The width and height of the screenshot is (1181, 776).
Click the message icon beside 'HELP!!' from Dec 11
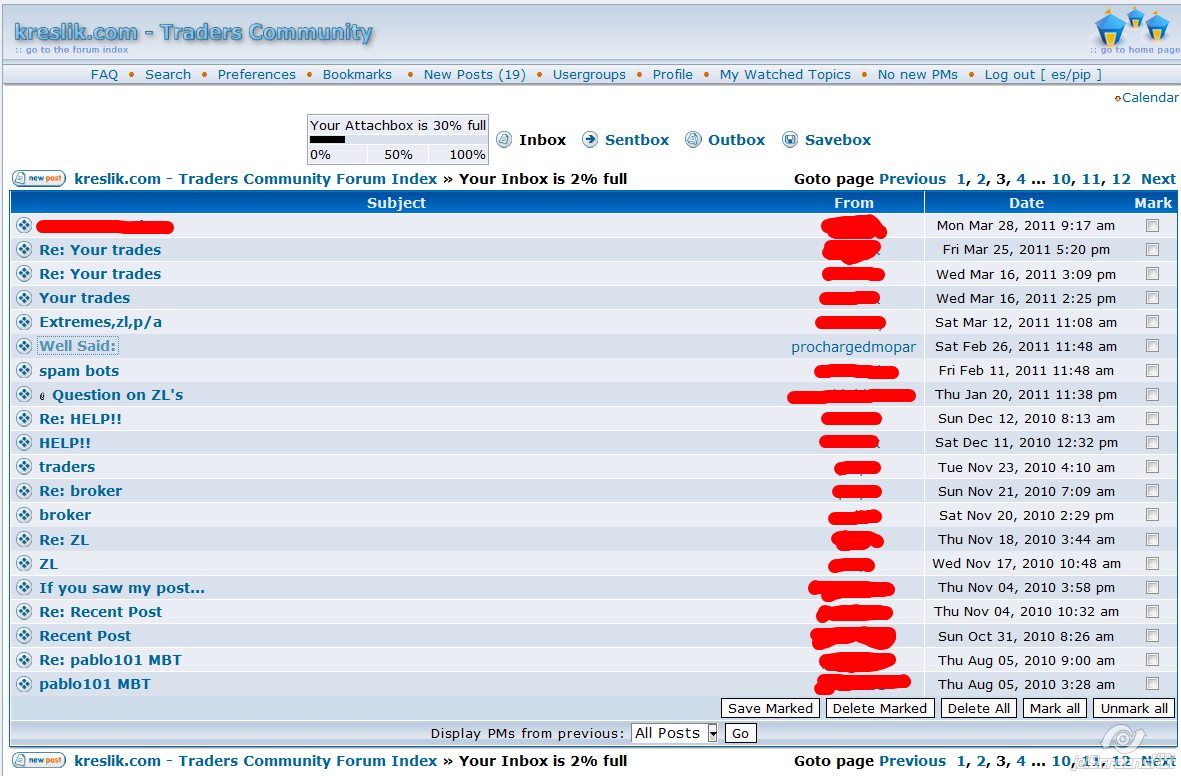coord(24,442)
